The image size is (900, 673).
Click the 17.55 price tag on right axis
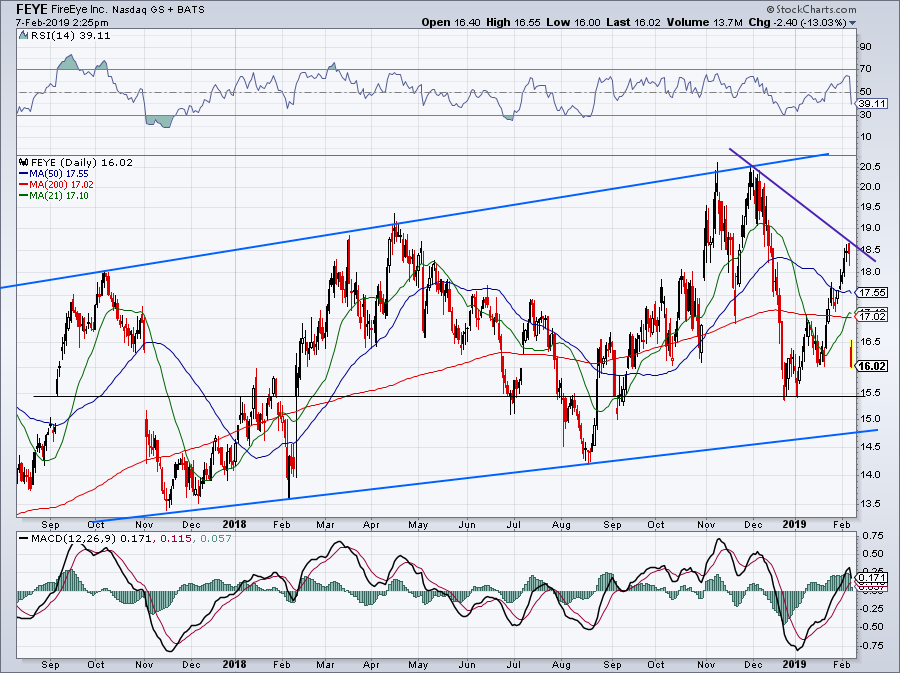[x=872, y=293]
